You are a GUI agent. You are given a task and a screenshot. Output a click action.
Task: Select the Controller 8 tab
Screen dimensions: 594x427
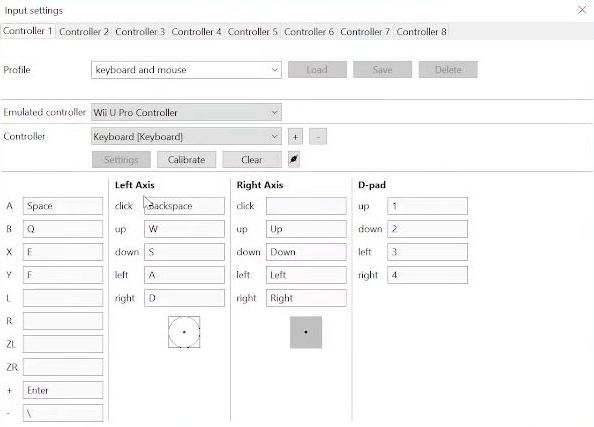coord(421,32)
